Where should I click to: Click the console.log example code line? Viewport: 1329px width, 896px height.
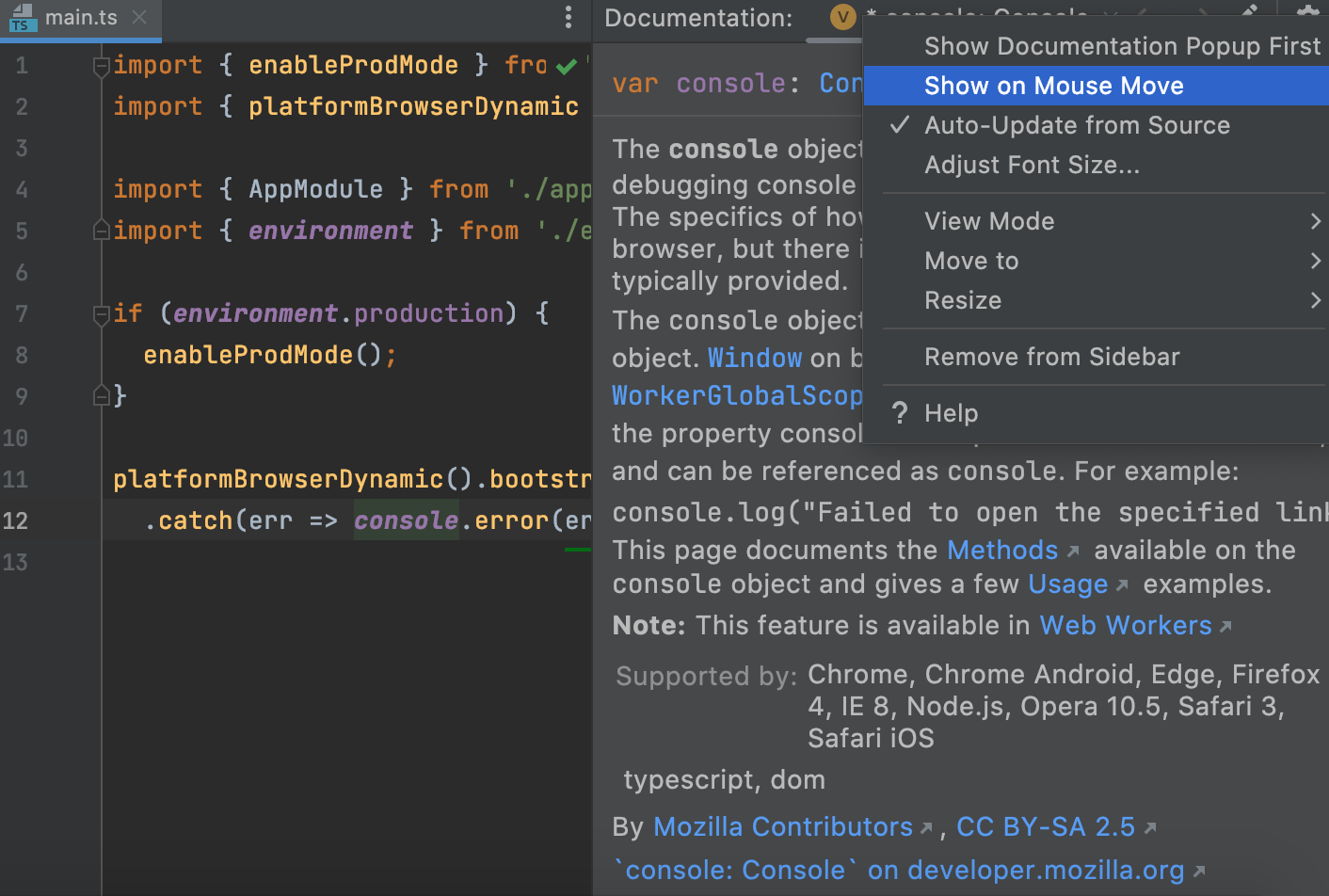point(970,513)
